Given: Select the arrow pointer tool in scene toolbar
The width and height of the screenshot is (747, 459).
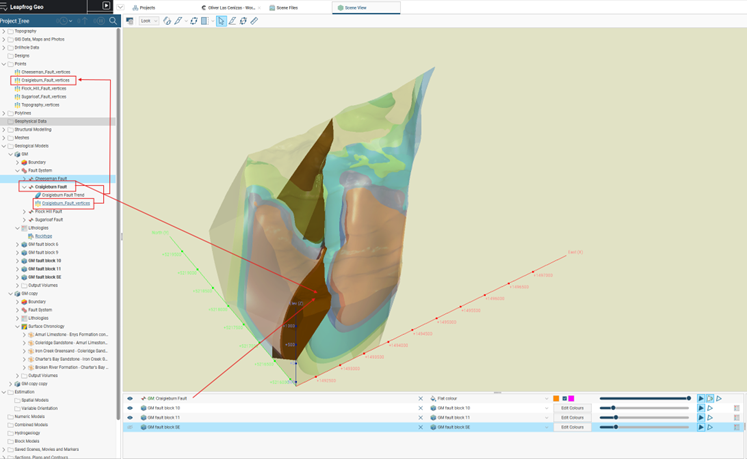Looking at the screenshot, I should click(221, 20).
